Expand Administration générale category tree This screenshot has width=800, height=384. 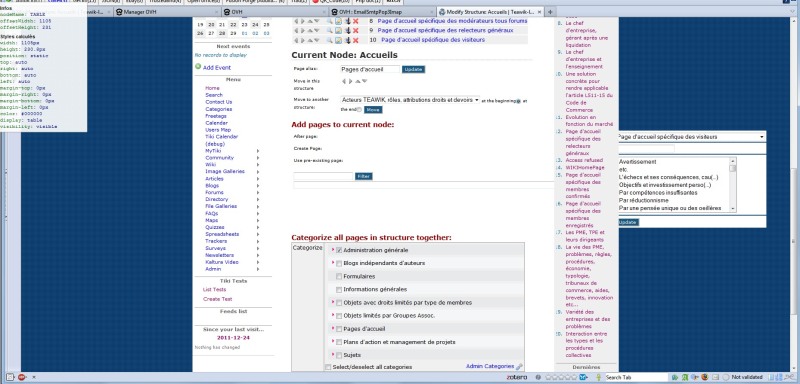pyautogui.click(x=333, y=249)
